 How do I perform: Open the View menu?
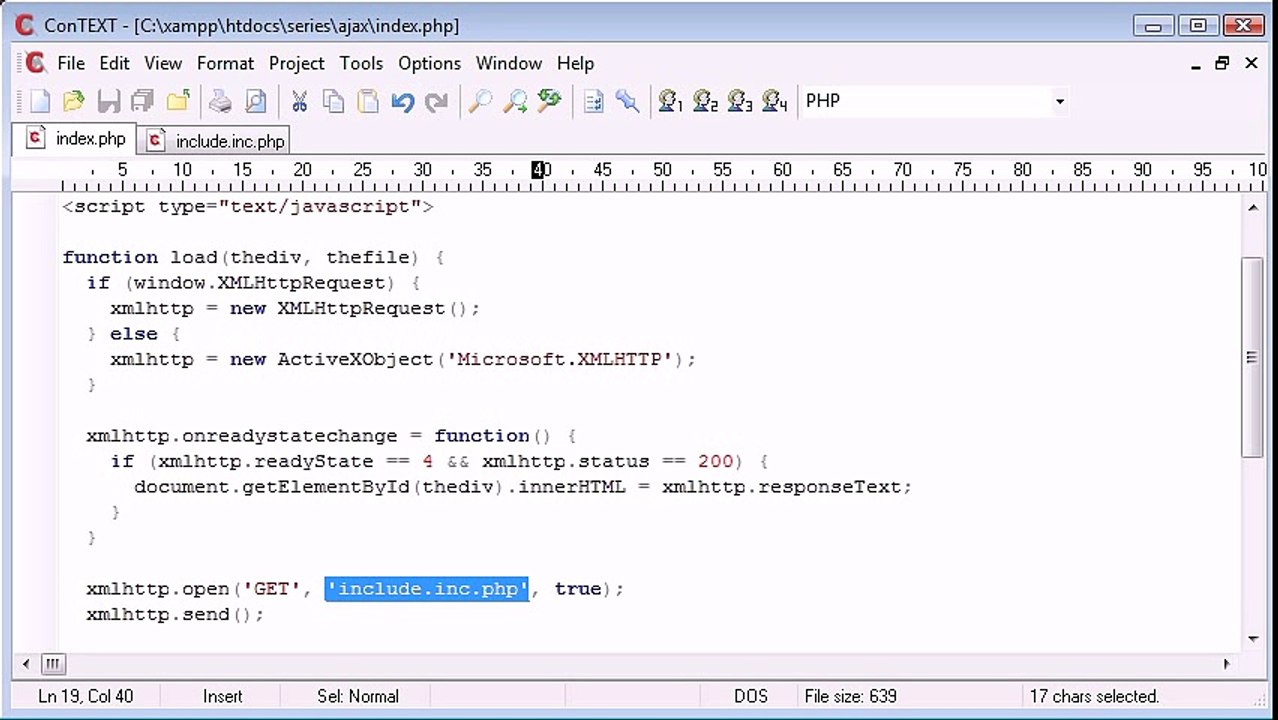pyautogui.click(x=163, y=63)
